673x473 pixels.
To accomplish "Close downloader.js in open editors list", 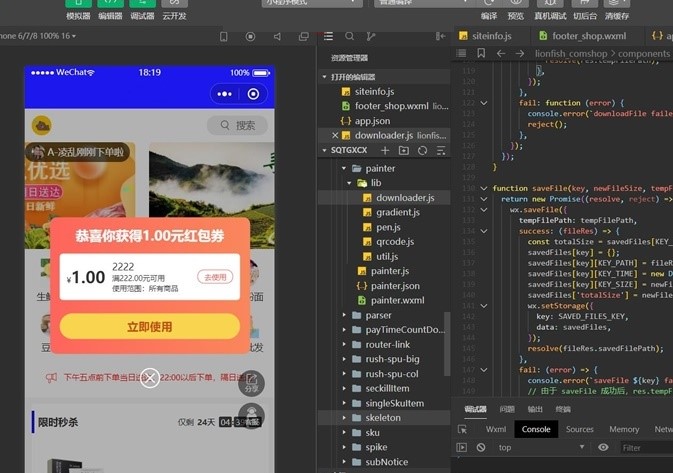I will (335, 135).
